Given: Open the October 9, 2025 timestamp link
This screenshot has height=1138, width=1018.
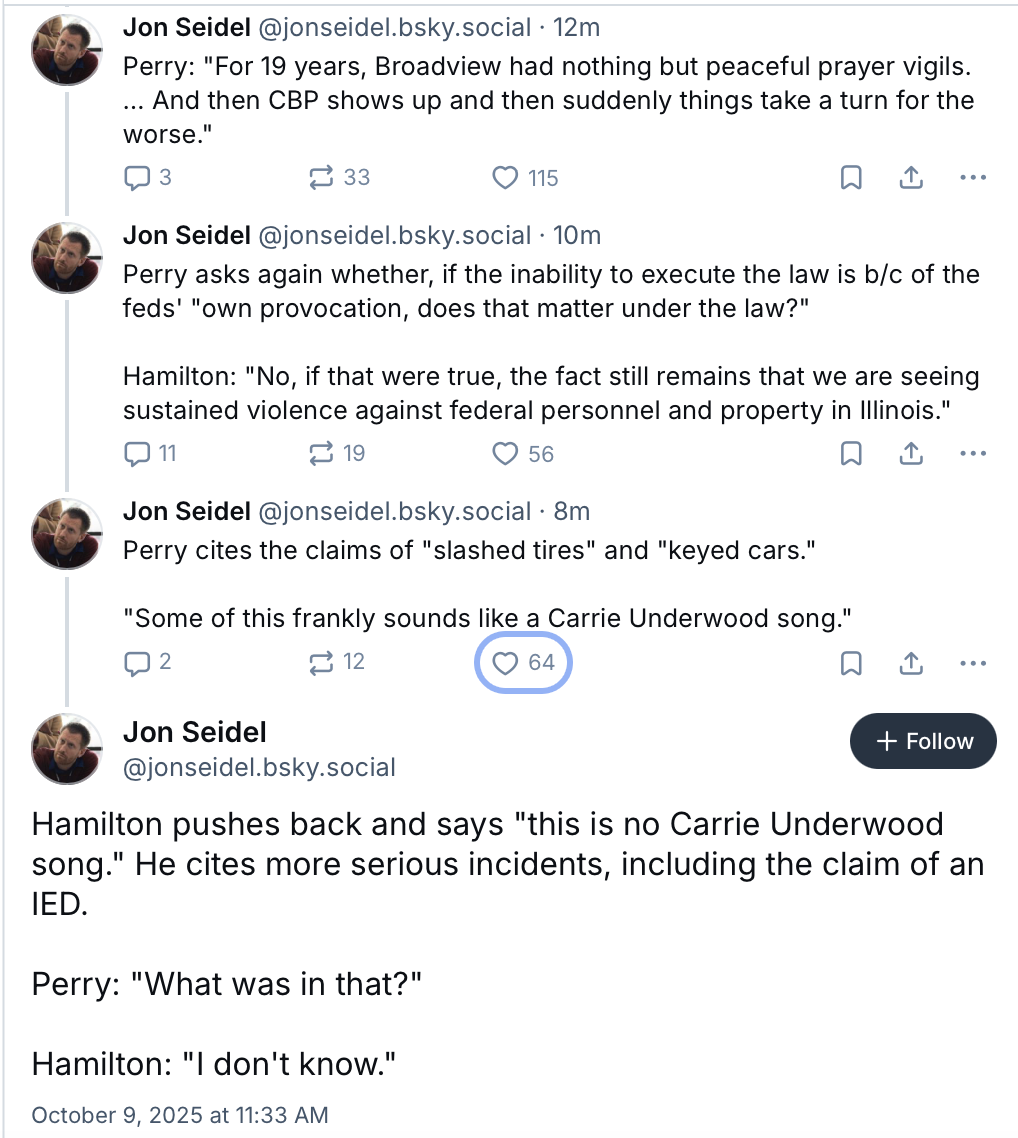Looking at the screenshot, I should tap(180, 1115).
